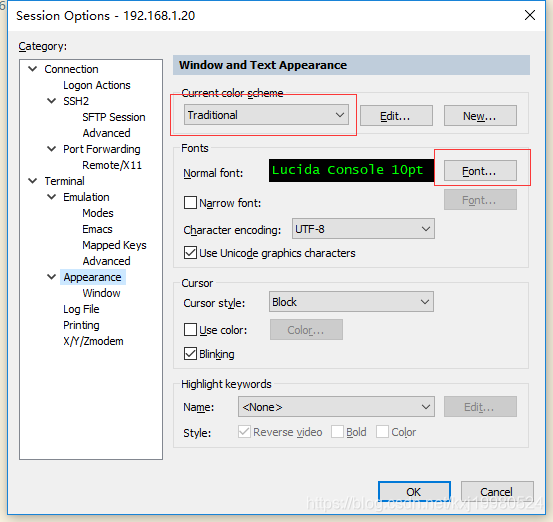Check the Color style checkbox

tap(382, 432)
